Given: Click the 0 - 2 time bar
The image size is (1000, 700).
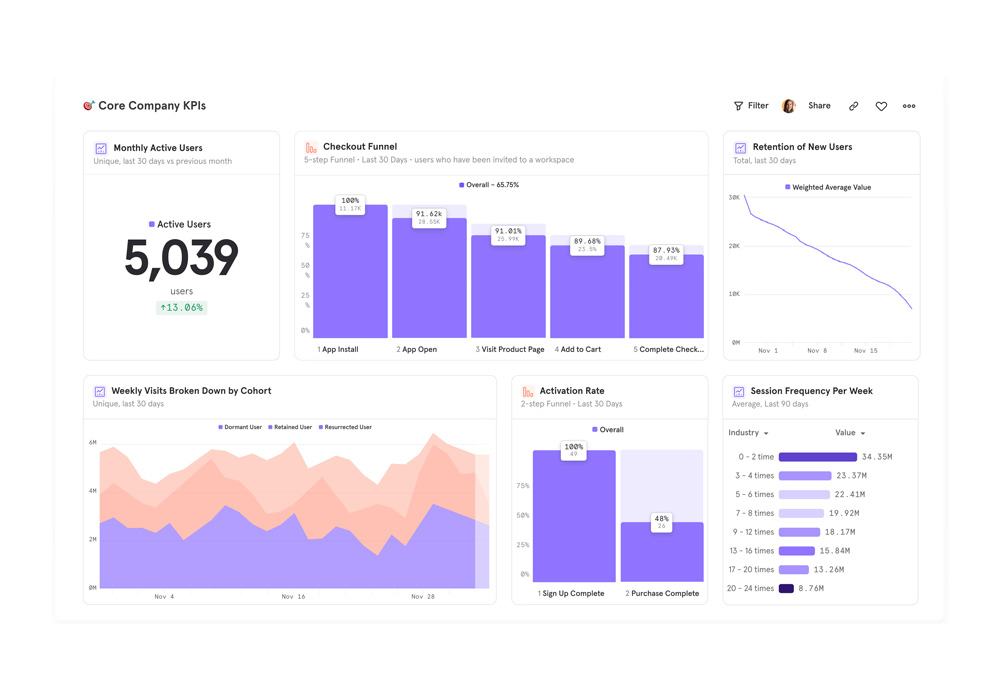Looking at the screenshot, I should coord(817,457).
